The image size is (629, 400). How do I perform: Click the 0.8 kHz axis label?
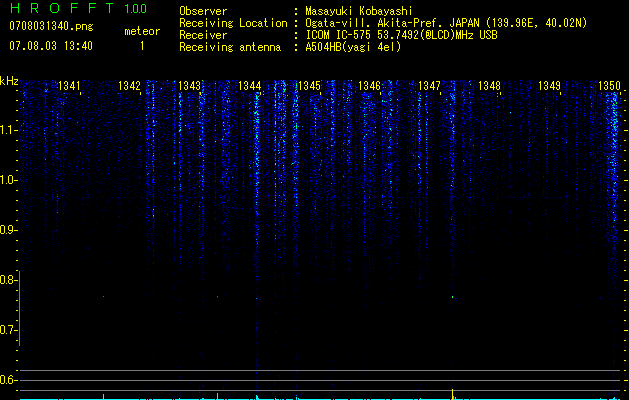coord(8,280)
